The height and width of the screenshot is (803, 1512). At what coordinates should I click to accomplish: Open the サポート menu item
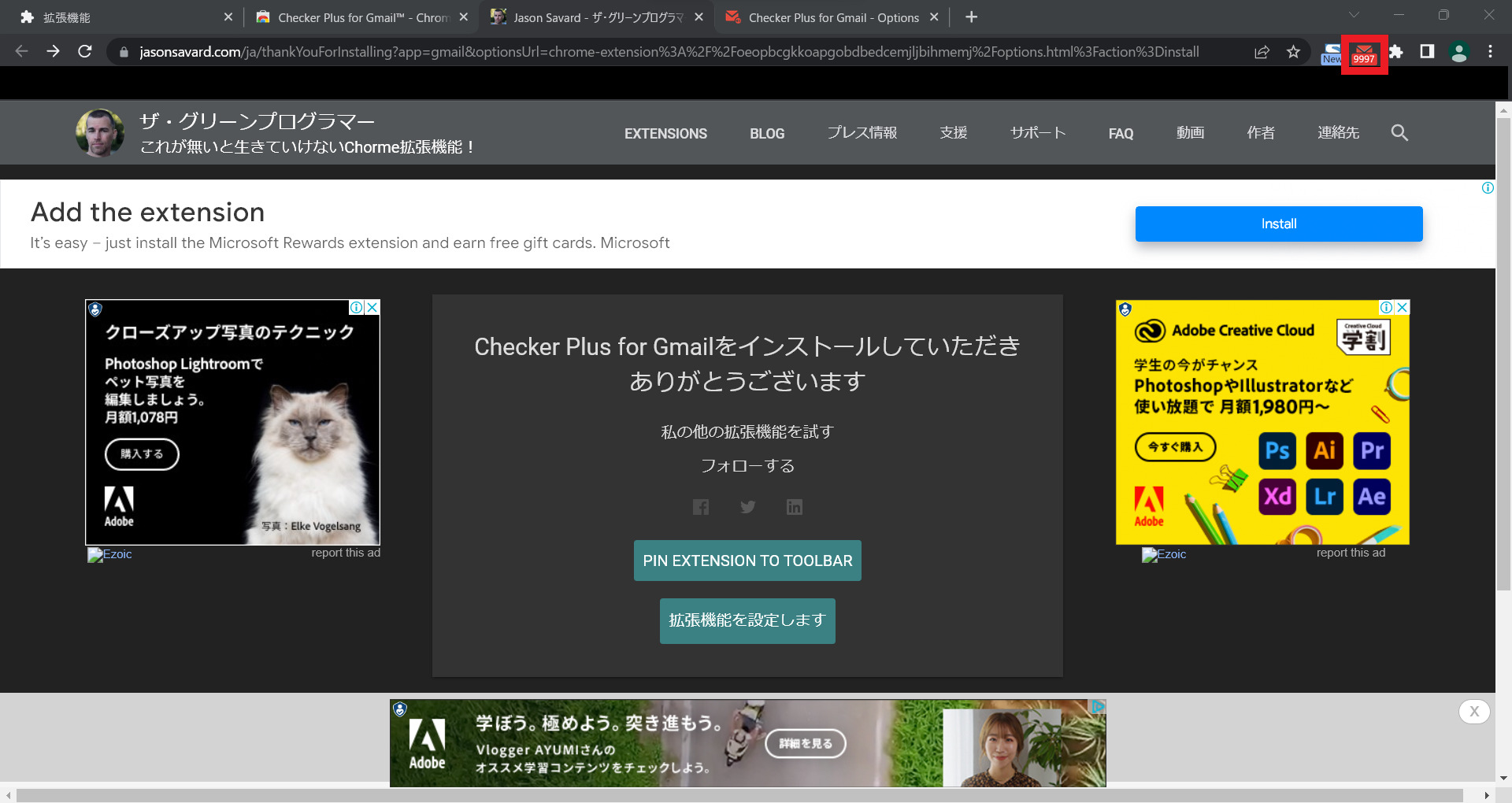pyautogui.click(x=1038, y=133)
